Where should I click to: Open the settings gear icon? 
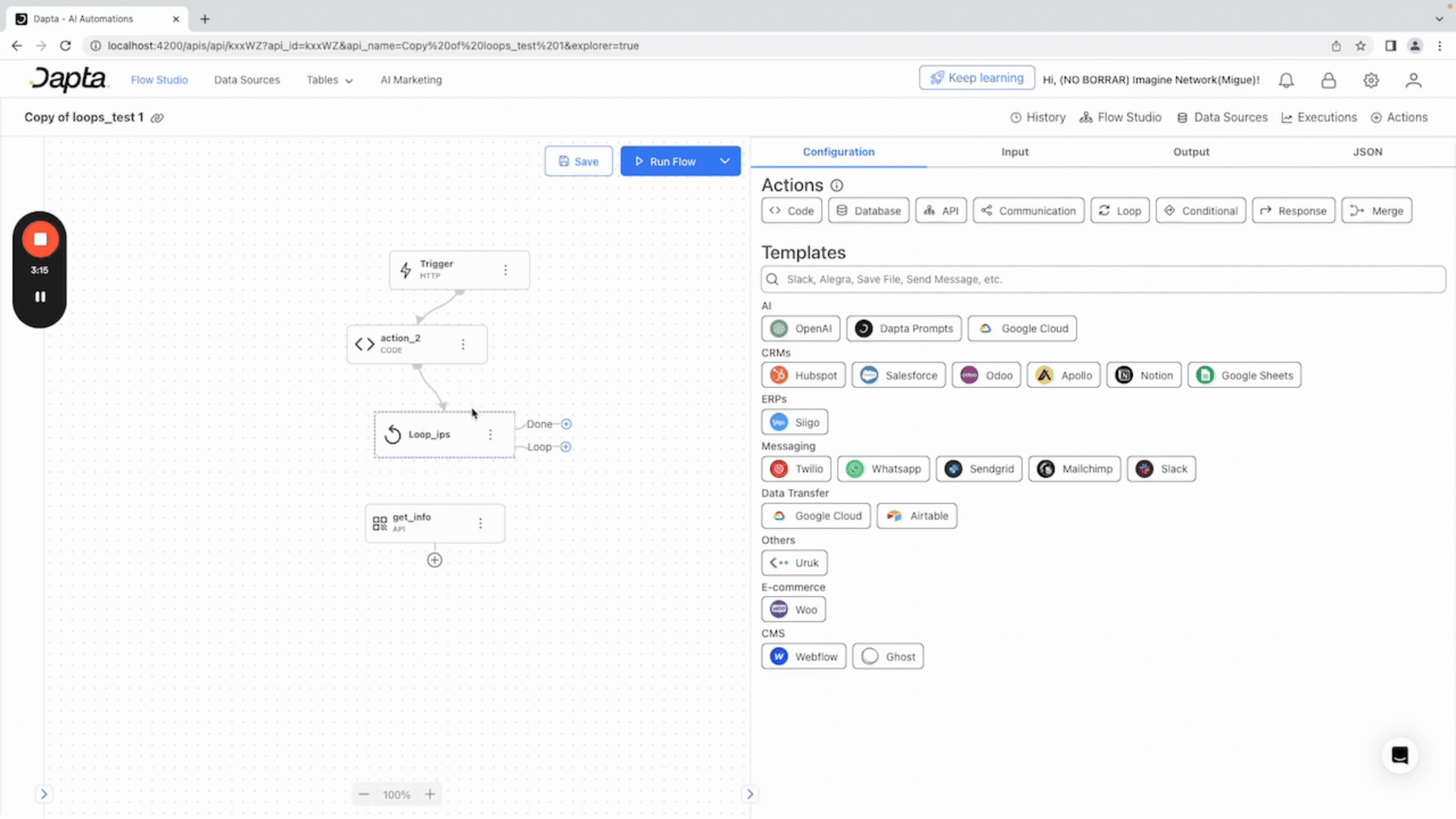click(1371, 80)
